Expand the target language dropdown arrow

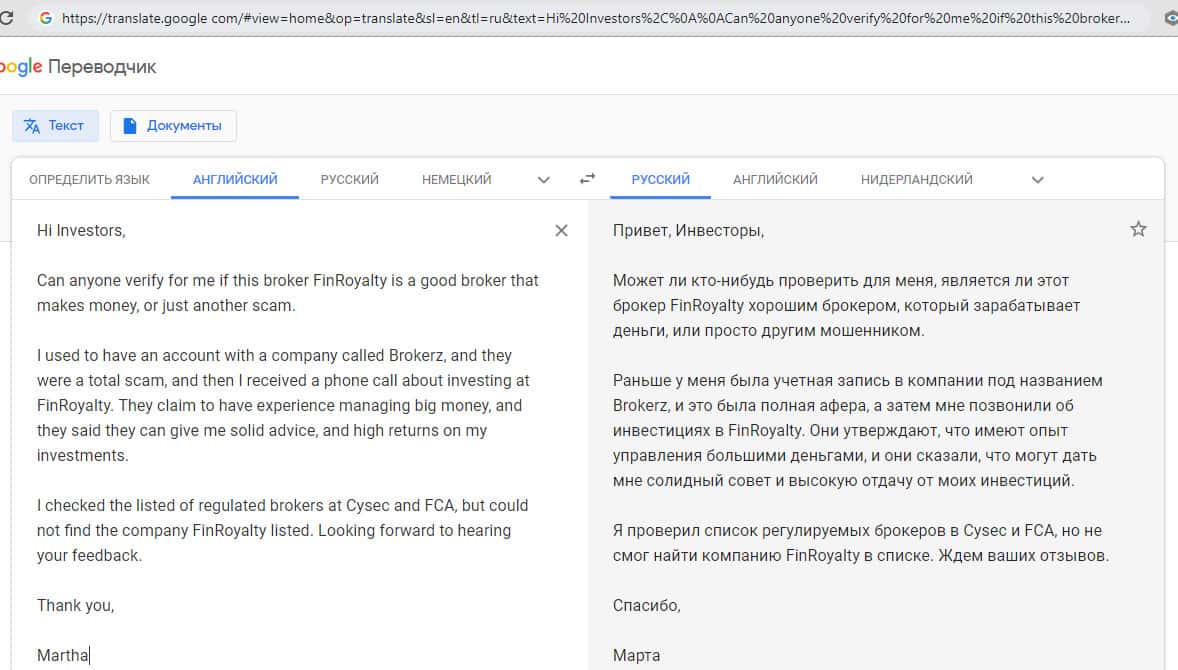pos(1037,180)
